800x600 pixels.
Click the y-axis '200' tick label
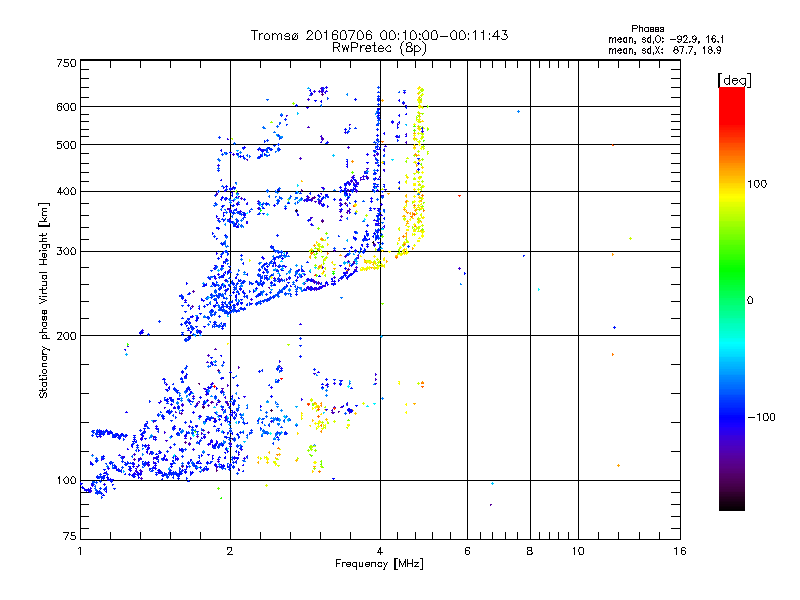point(66,336)
